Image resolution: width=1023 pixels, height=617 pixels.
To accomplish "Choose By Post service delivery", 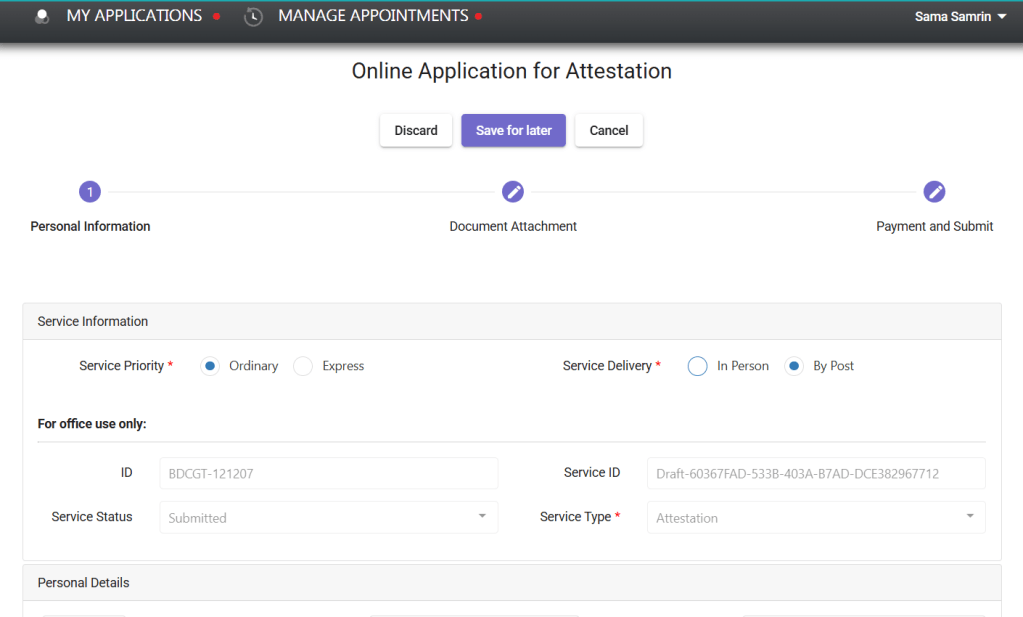I will (x=794, y=366).
